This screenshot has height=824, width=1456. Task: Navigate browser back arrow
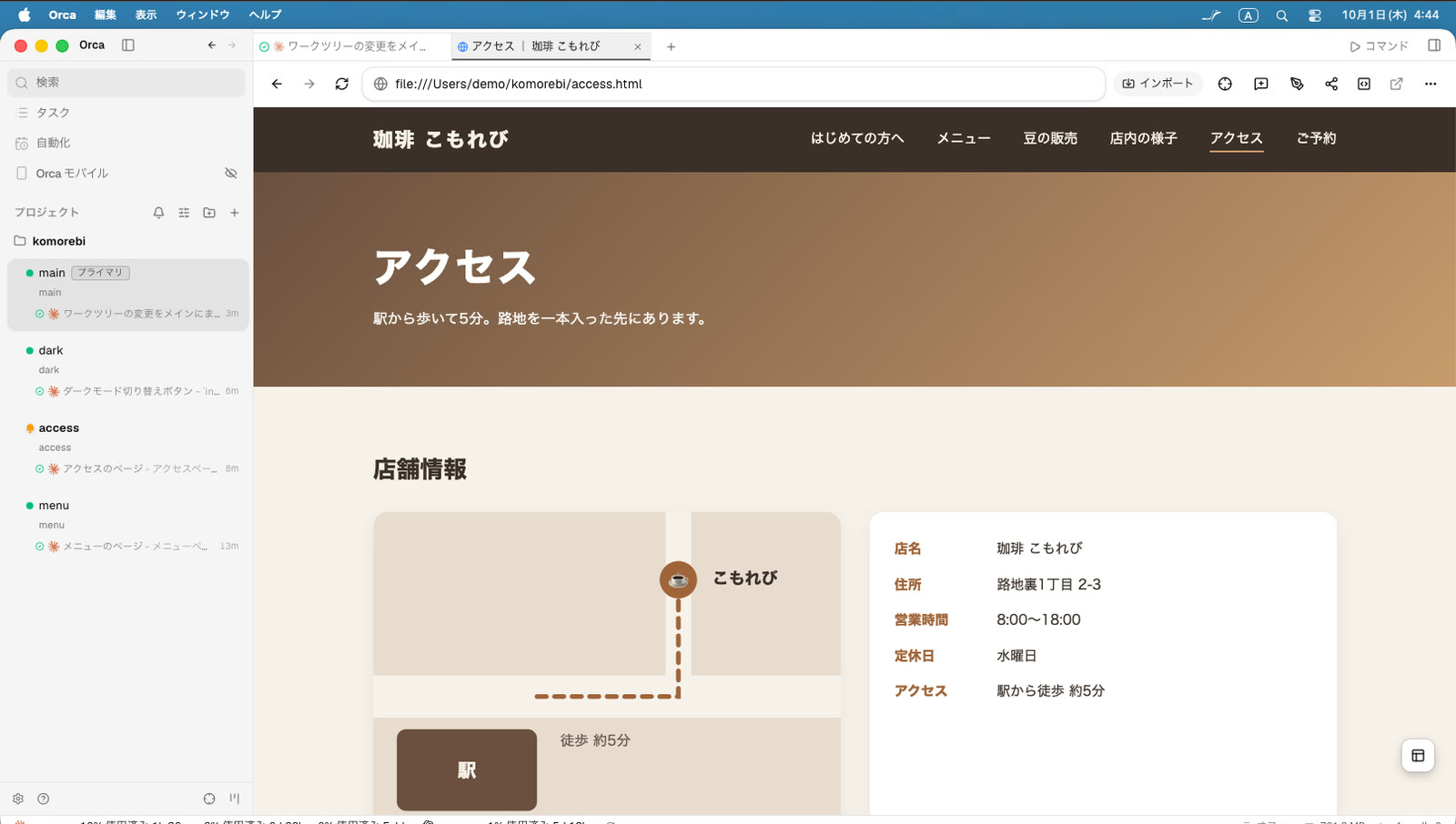pyautogui.click(x=278, y=84)
